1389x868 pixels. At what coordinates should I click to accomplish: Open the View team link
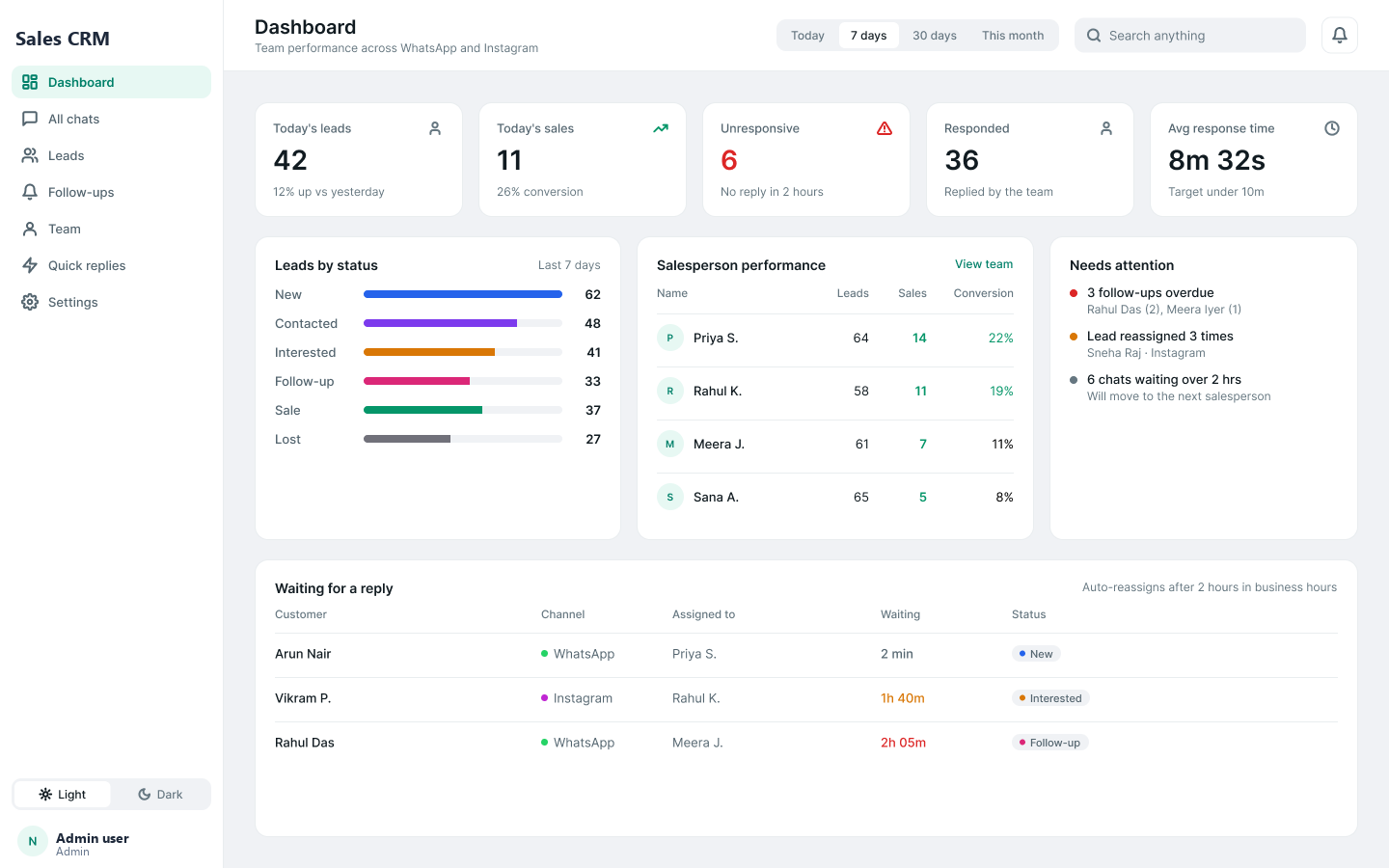[x=984, y=264]
